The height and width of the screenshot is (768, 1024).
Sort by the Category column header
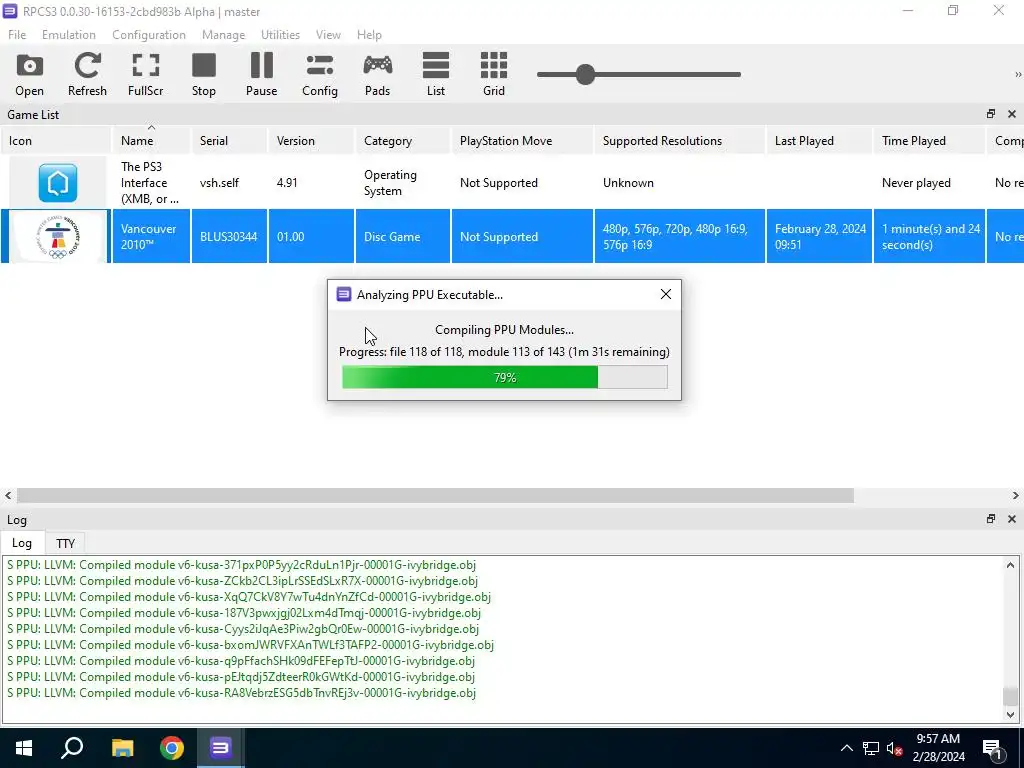402,140
